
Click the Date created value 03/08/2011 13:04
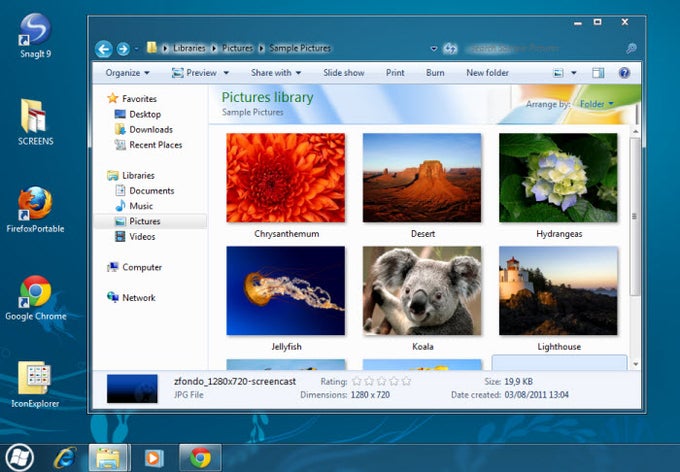pyautogui.click(x=536, y=395)
